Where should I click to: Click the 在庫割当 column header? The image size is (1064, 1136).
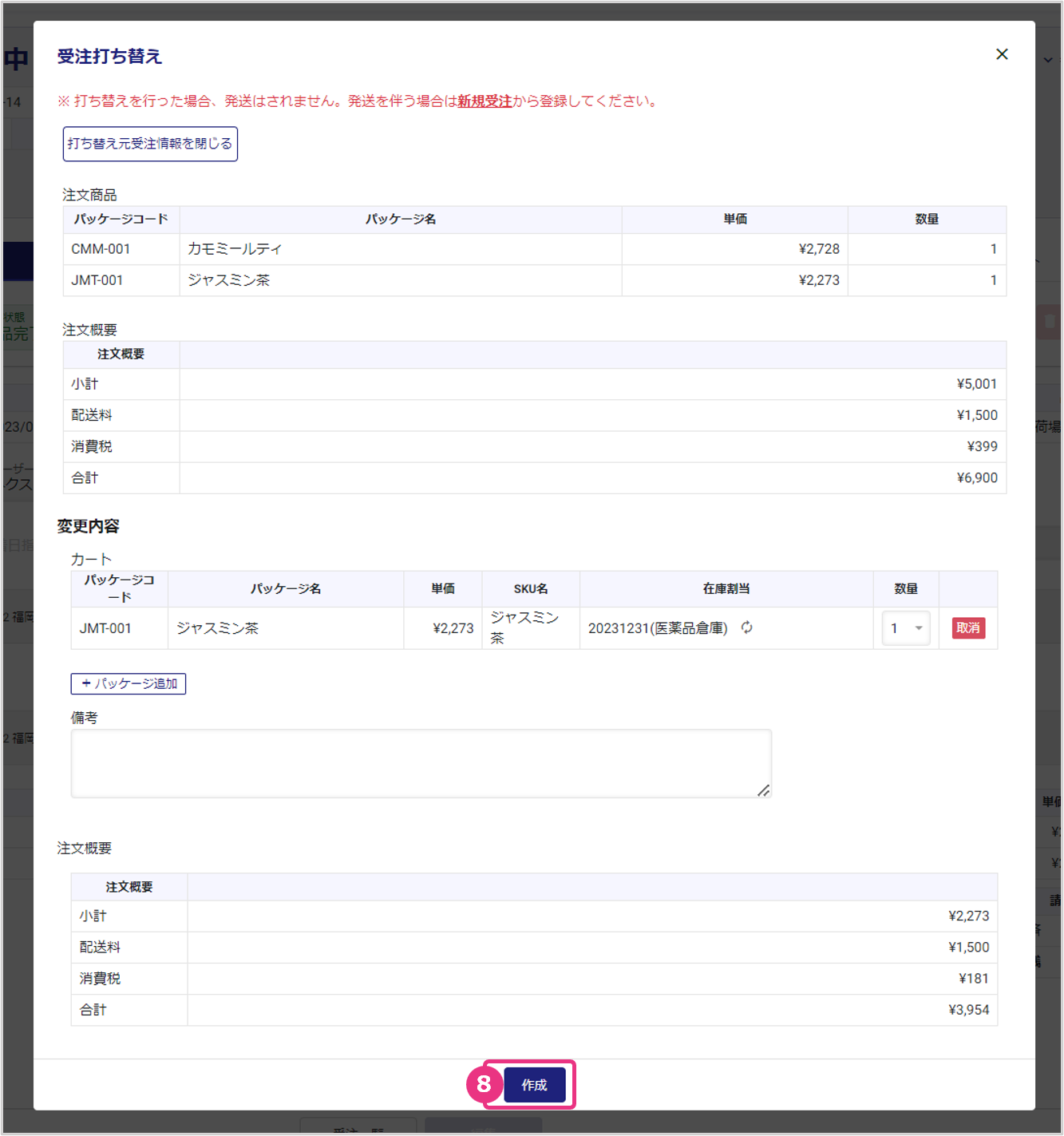[726, 589]
